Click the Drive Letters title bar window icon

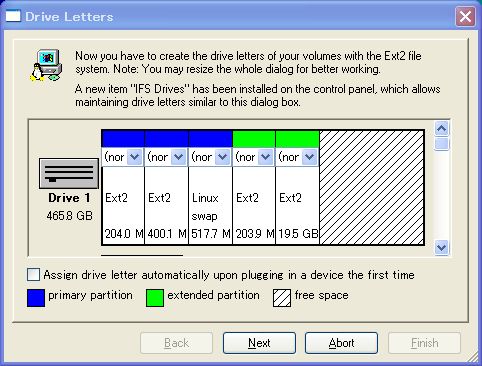pyautogui.click(x=13, y=16)
